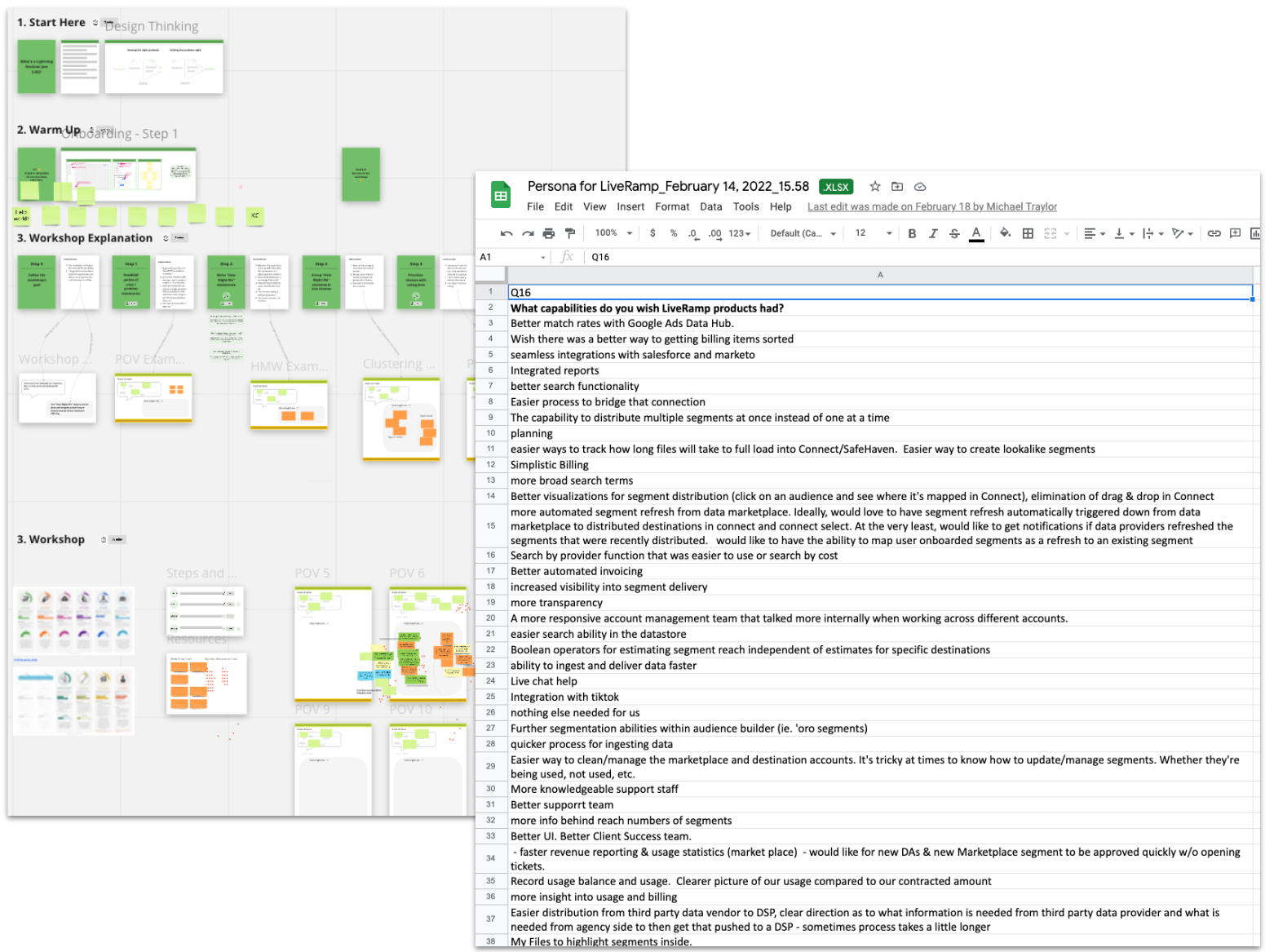This screenshot has width=1274, height=952.
Task: Open text rotation dropdown
Action: [x=1182, y=233]
